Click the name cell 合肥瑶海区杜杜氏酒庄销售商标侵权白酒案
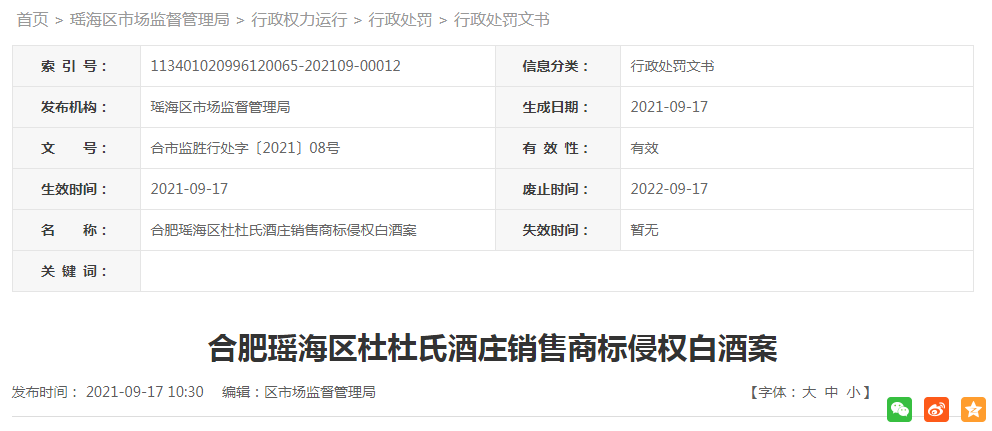The width and height of the screenshot is (992, 431). 283,230
